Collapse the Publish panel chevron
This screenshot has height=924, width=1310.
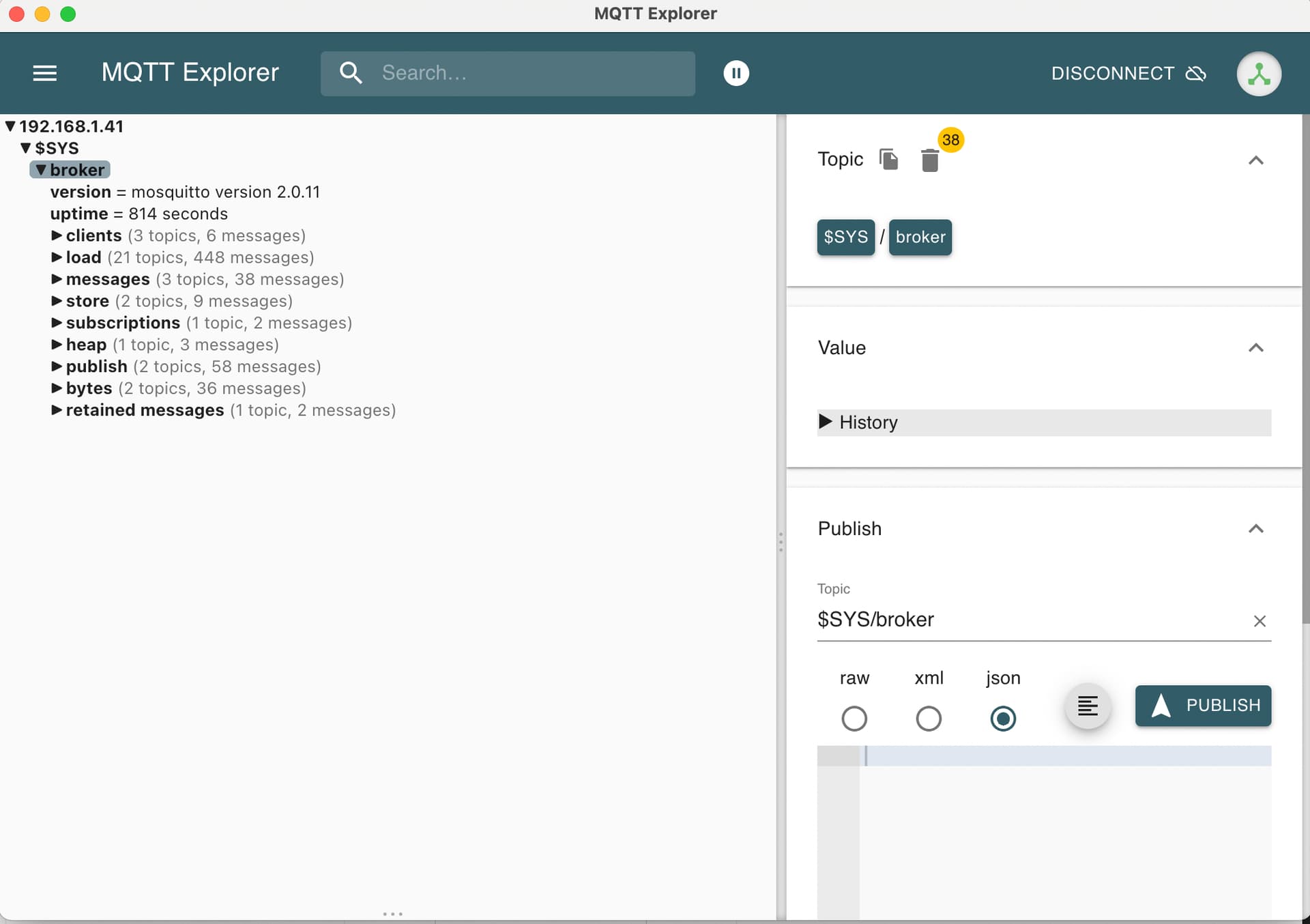[1255, 529]
